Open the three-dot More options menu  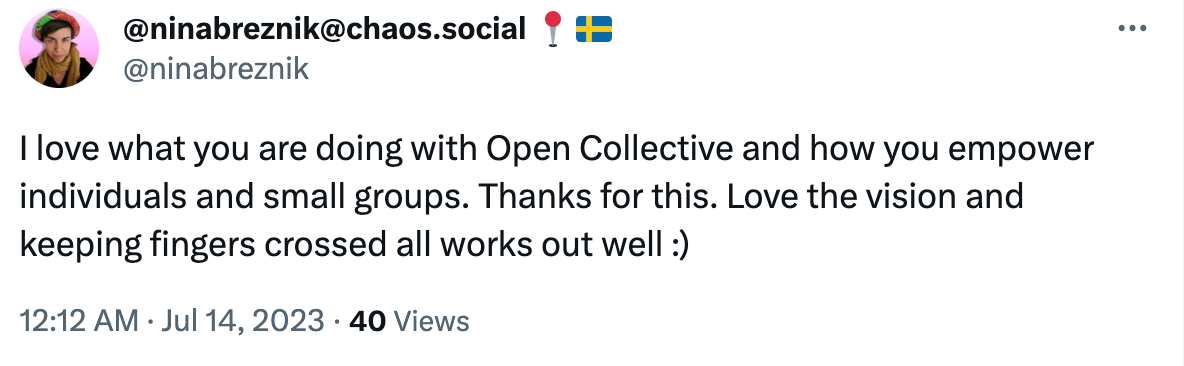(x=1132, y=29)
